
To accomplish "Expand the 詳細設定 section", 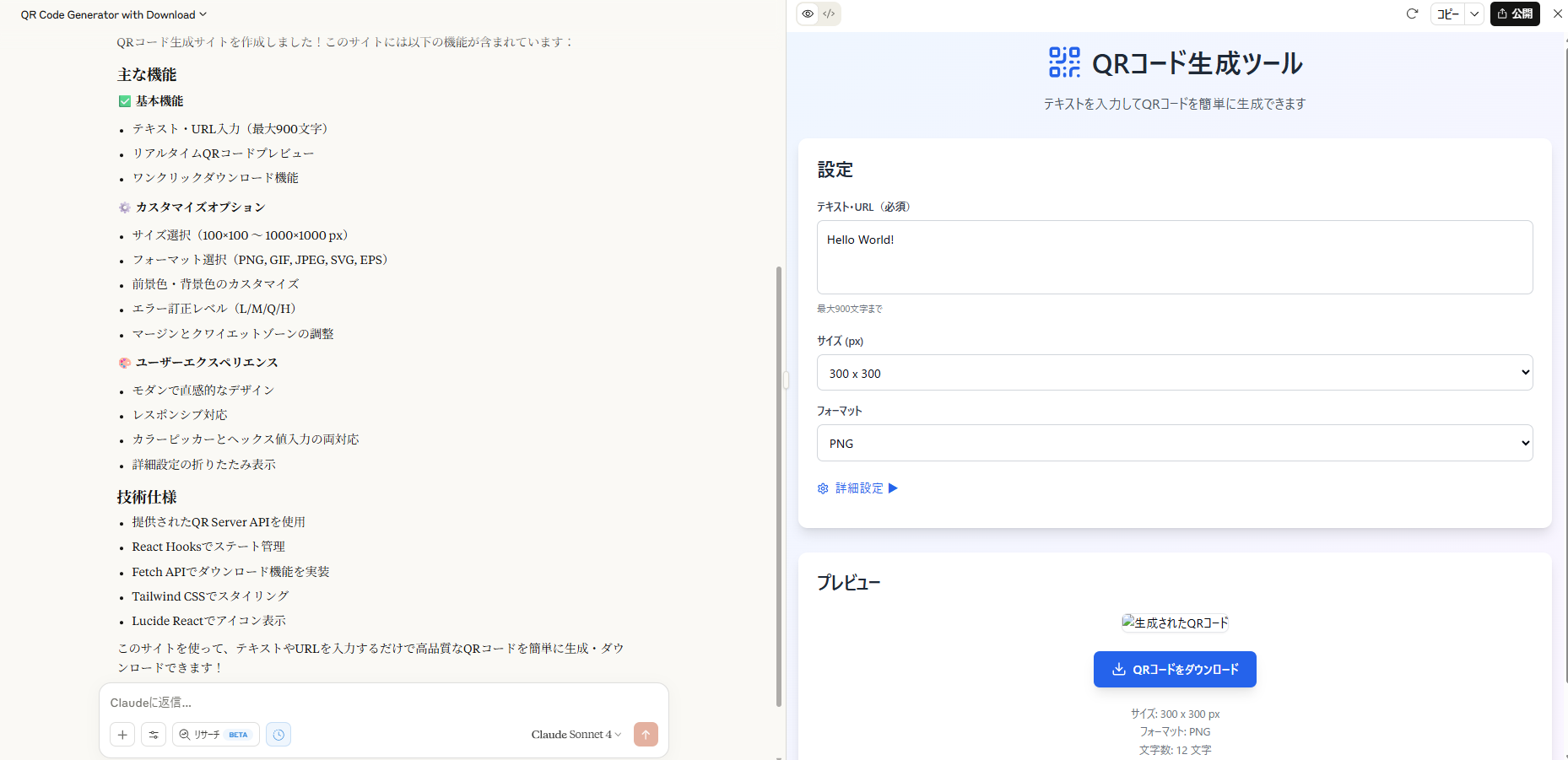I will point(858,488).
